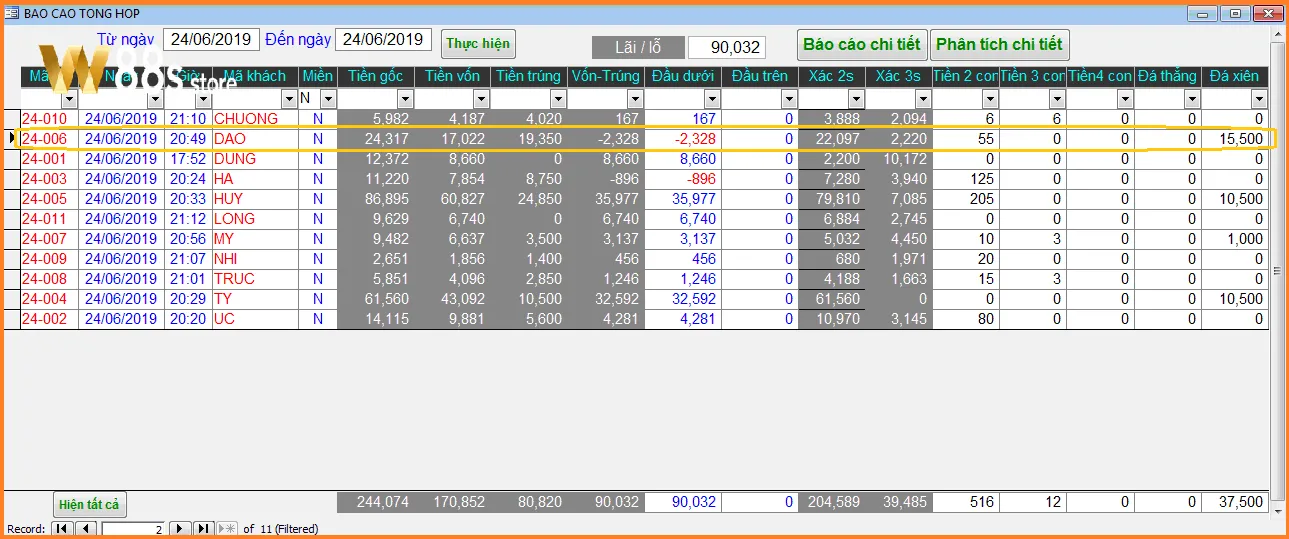Click Đầu dưới value -2,328 in DAO row
This screenshot has height=539, width=1289.
694,139
